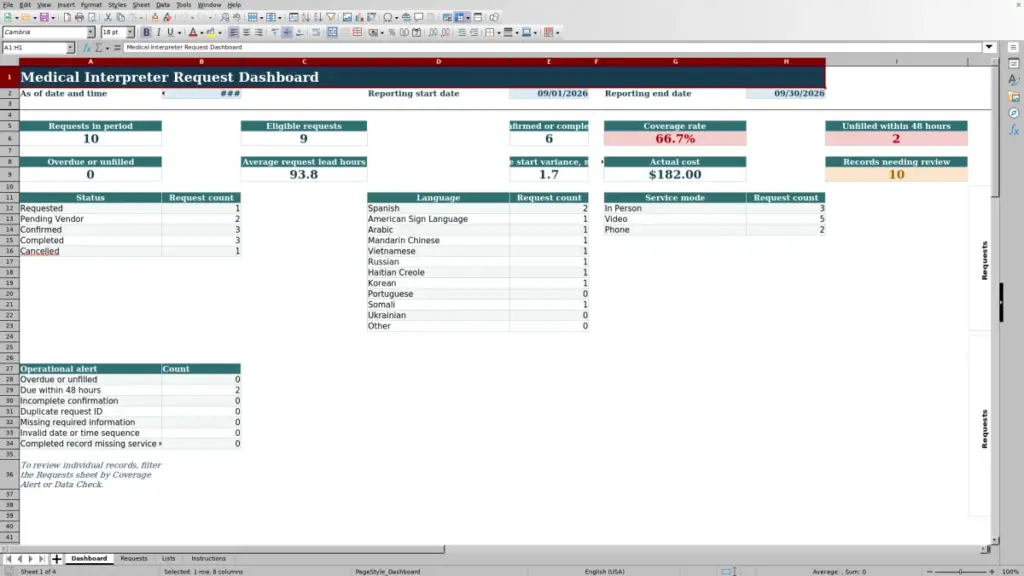Open Conditional formatting dropdown arrow

tap(557, 32)
